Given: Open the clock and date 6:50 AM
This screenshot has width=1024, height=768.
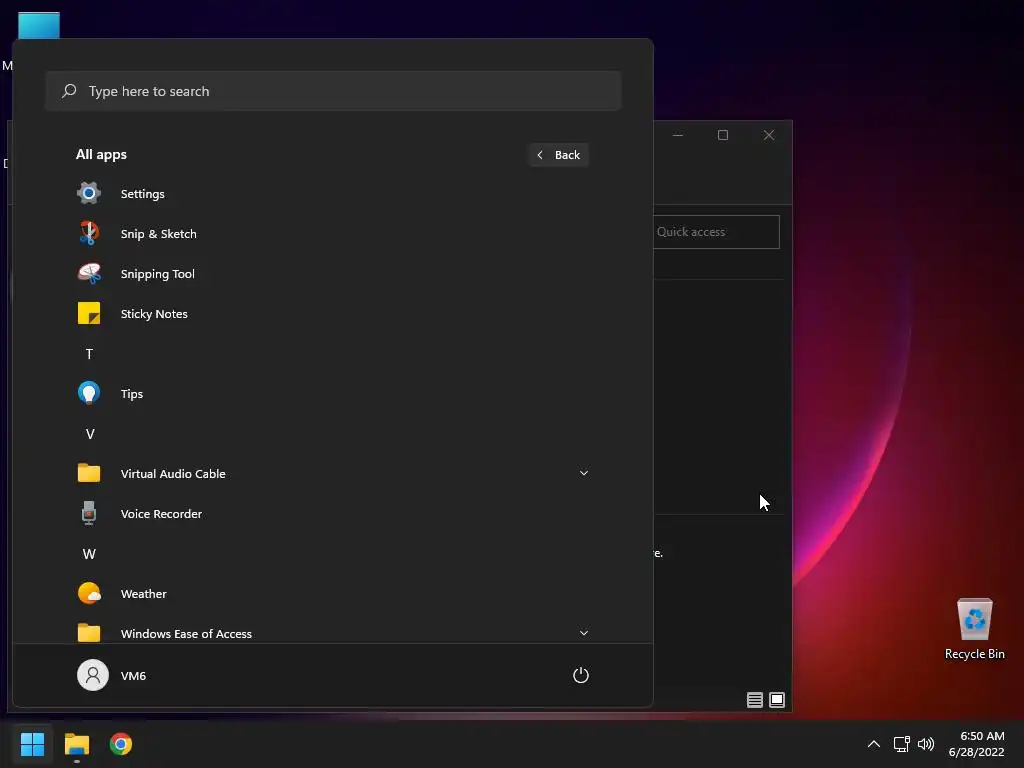Looking at the screenshot, I should (976, 744).
